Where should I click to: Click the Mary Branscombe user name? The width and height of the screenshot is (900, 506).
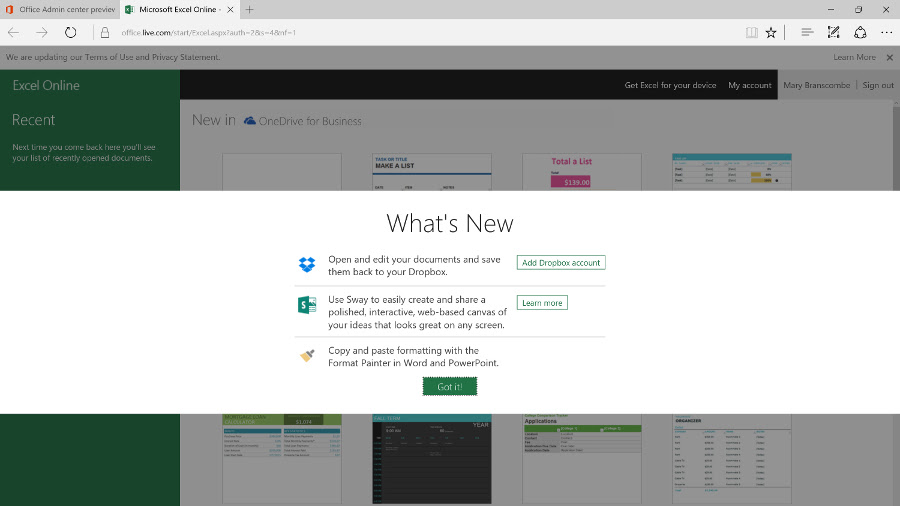[x=816, y=85]
